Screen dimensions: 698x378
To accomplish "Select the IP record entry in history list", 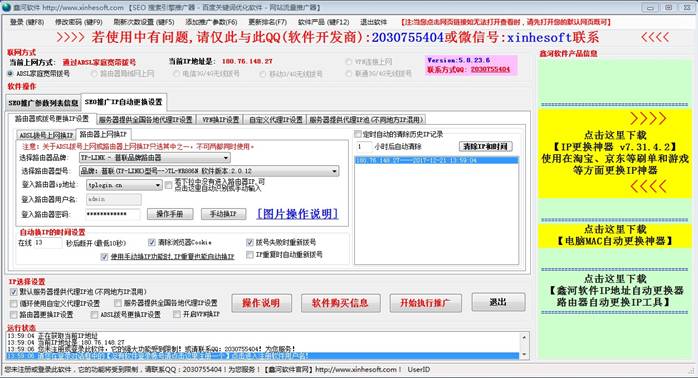I will pyautogui.click(x=437, y=160).
